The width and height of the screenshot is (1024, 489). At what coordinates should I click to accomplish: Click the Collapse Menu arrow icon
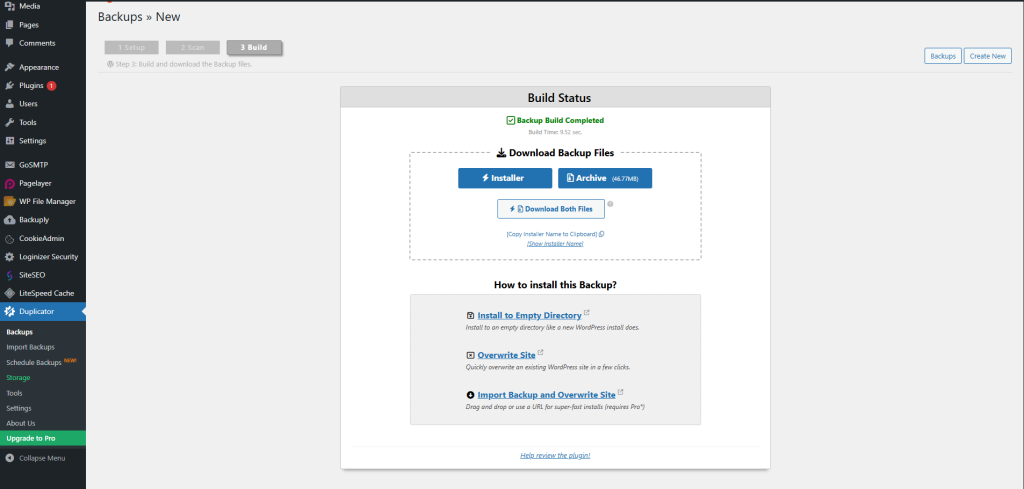tap(10, 458)
